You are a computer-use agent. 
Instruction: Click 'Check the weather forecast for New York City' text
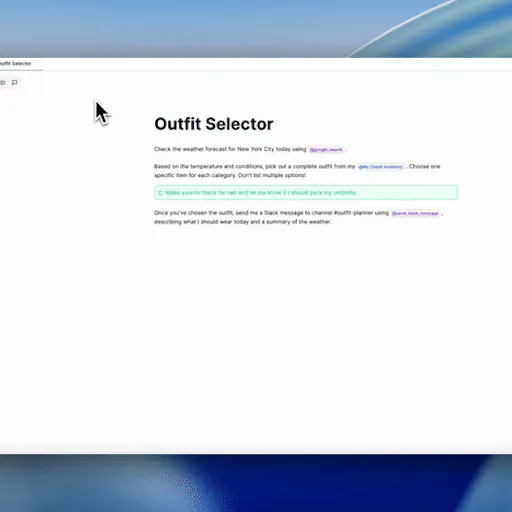(x=215, y=149)
